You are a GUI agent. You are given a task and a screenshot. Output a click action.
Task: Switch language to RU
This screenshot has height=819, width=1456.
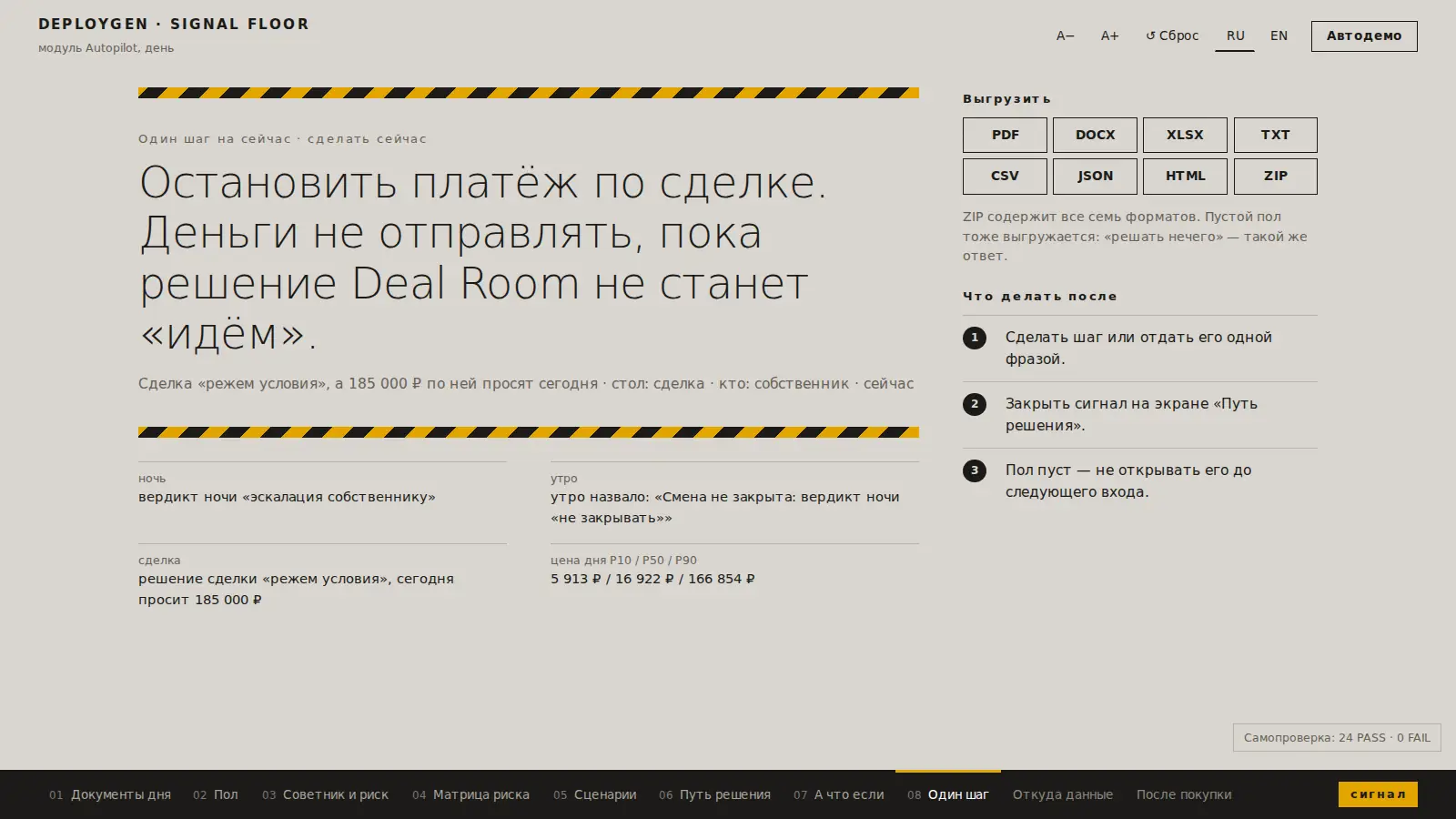click(x=1235, y=36)
